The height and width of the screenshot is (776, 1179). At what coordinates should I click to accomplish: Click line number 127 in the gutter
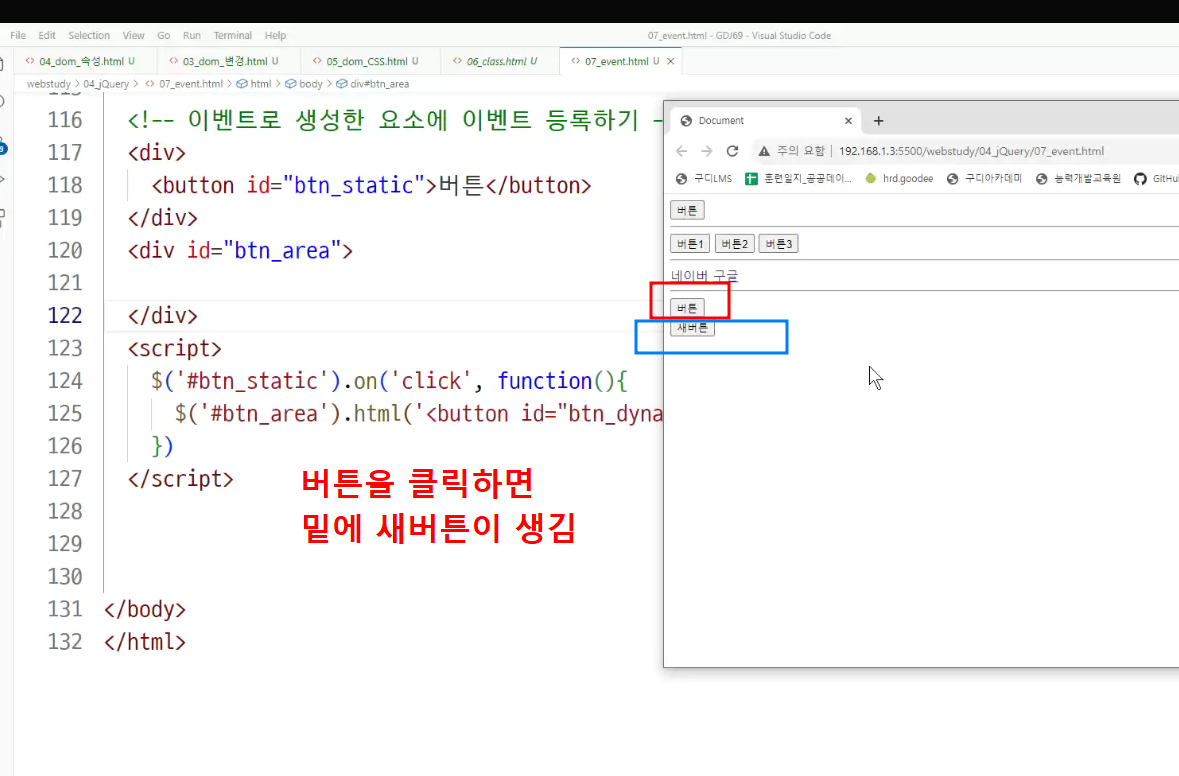point(65,478)
